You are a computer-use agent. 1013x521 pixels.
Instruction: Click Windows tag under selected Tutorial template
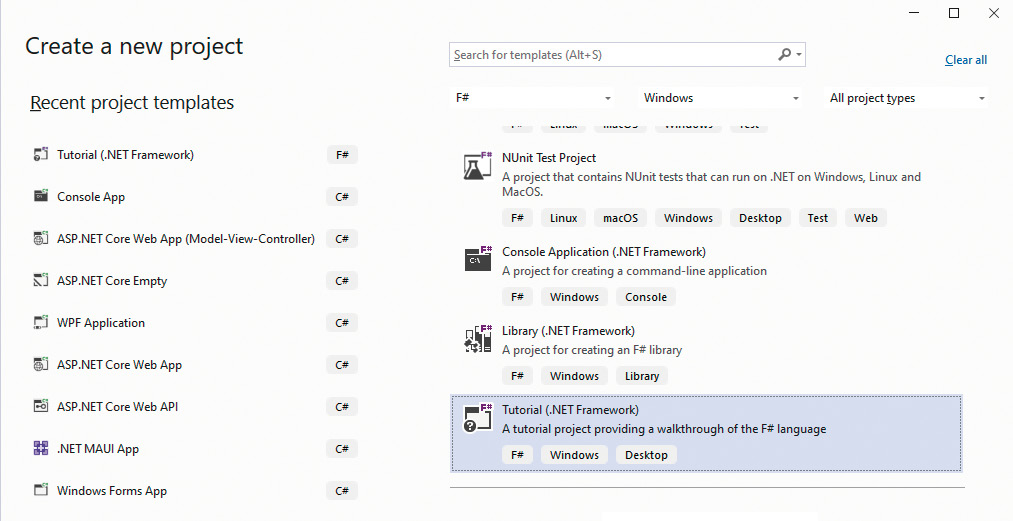point(574,454)
